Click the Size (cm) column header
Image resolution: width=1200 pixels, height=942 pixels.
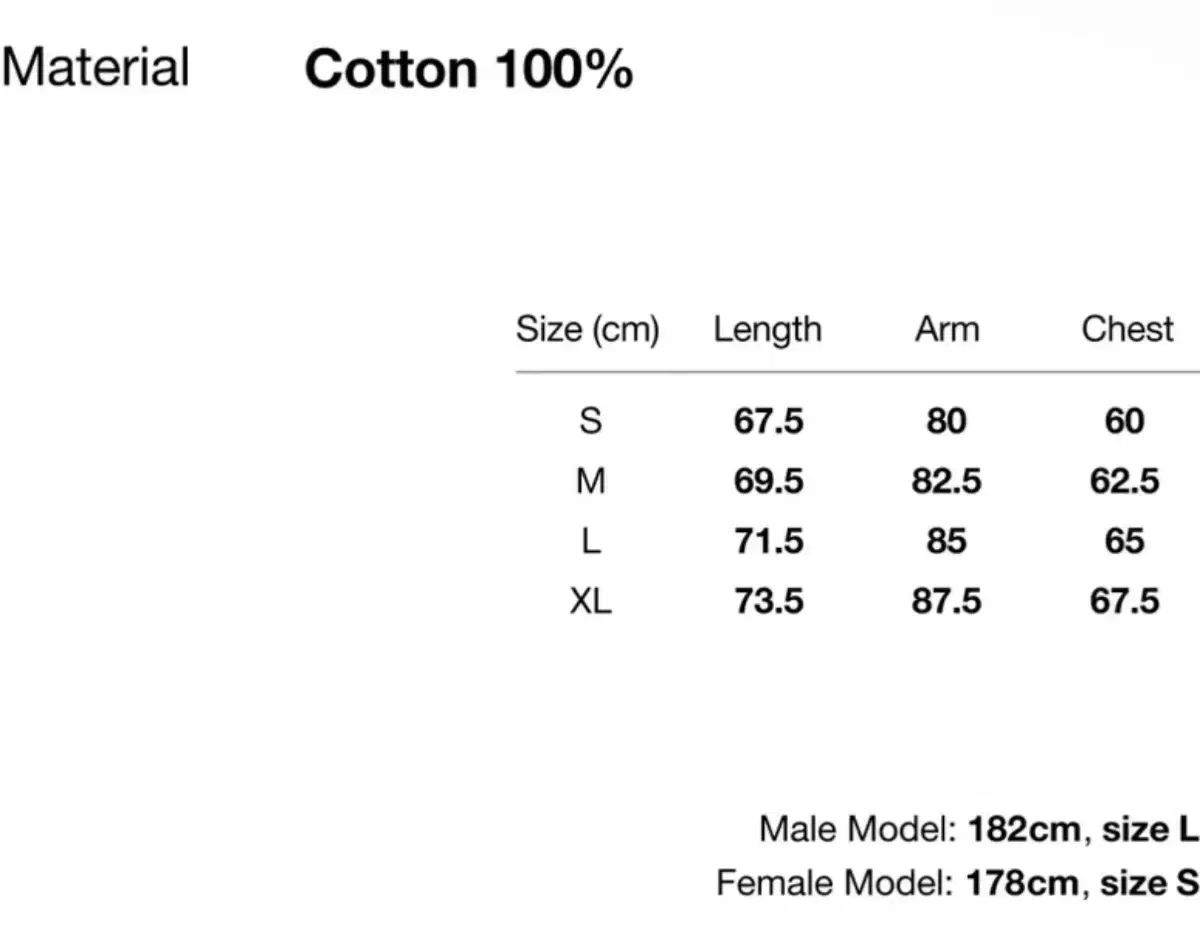pos(587,329)
